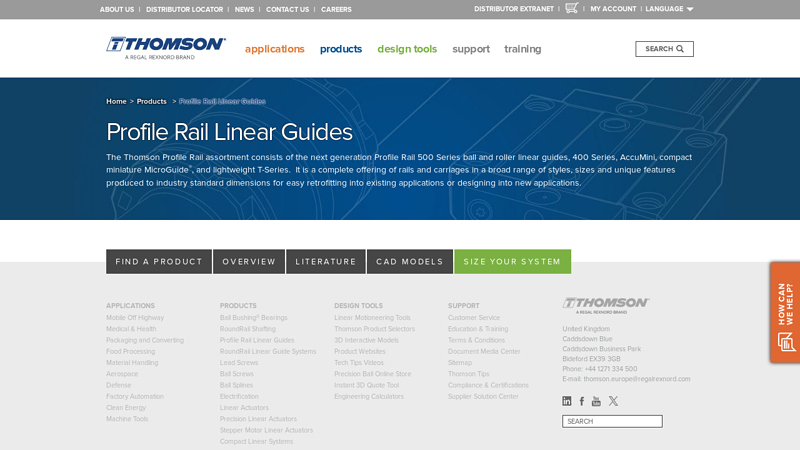
Task: Open Contact Us link
Action: [287, 9]
